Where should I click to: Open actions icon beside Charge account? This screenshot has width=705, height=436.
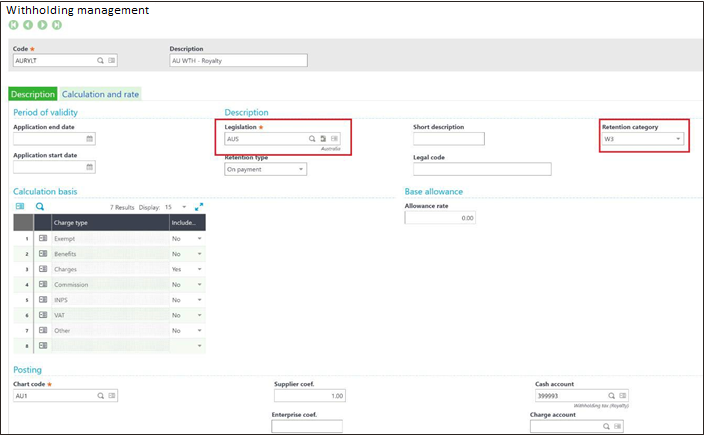617,427
